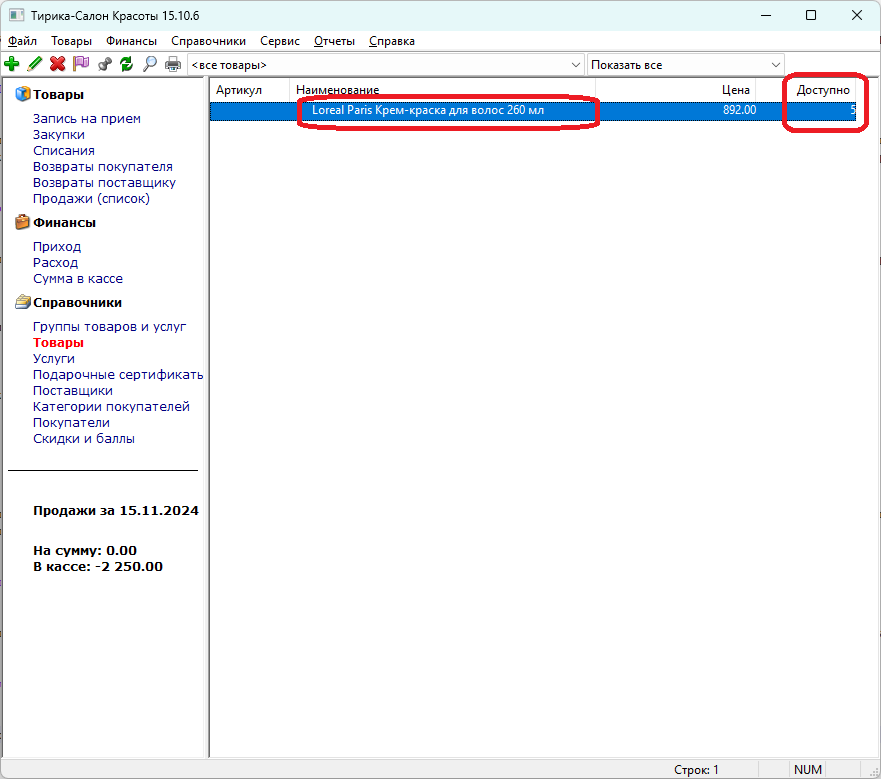
Task: Open the Расход link
Action: (56, 262)
